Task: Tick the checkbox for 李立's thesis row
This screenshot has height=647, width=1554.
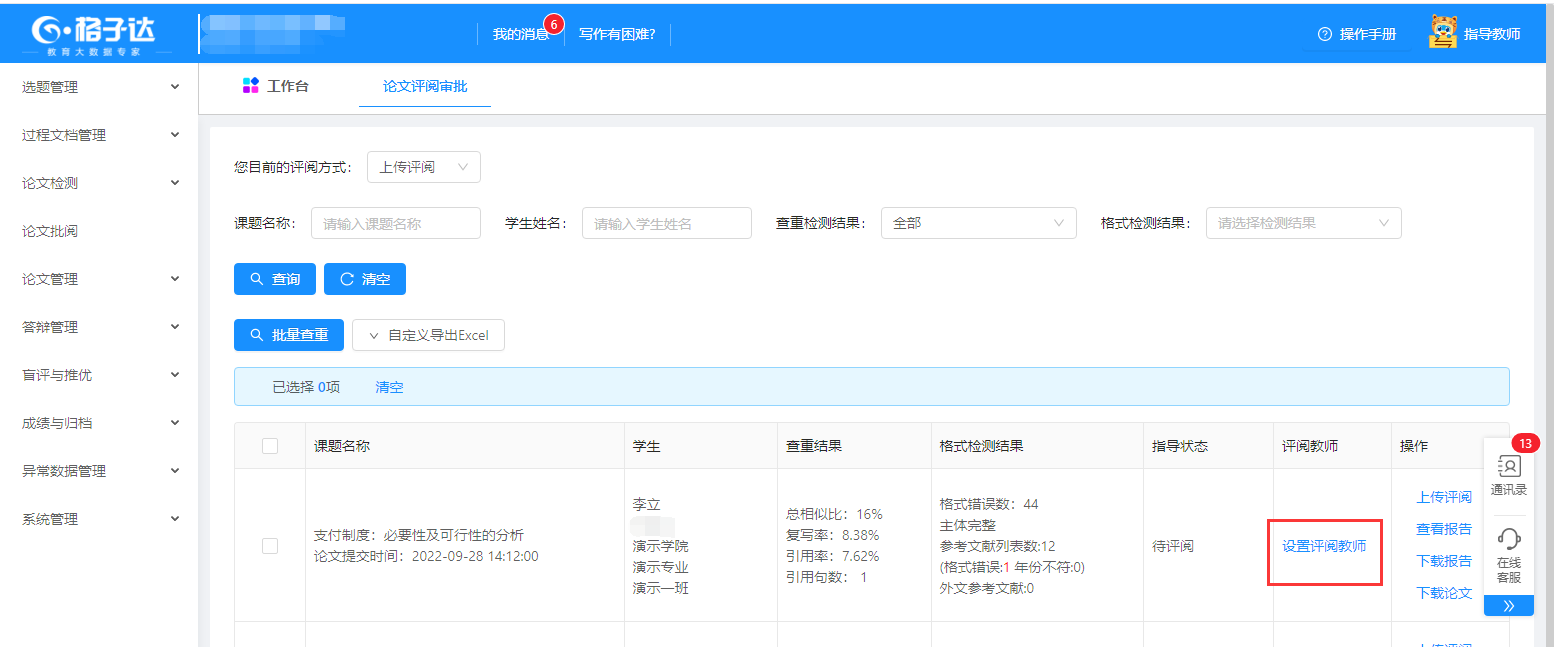Action: pos(270,546)
